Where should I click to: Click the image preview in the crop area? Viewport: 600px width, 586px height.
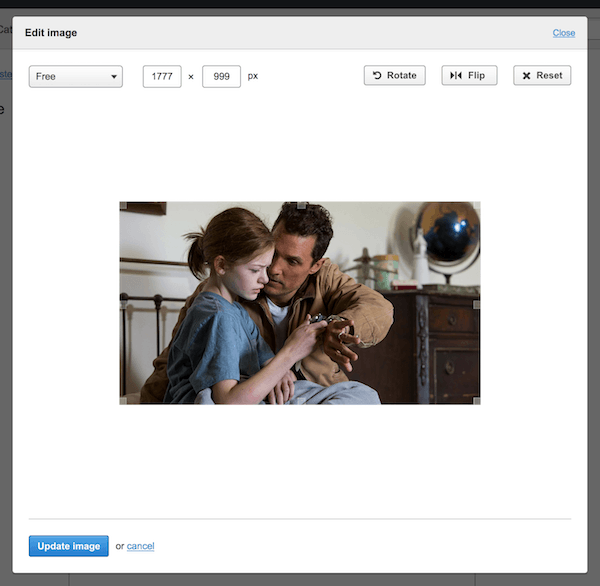300,303
